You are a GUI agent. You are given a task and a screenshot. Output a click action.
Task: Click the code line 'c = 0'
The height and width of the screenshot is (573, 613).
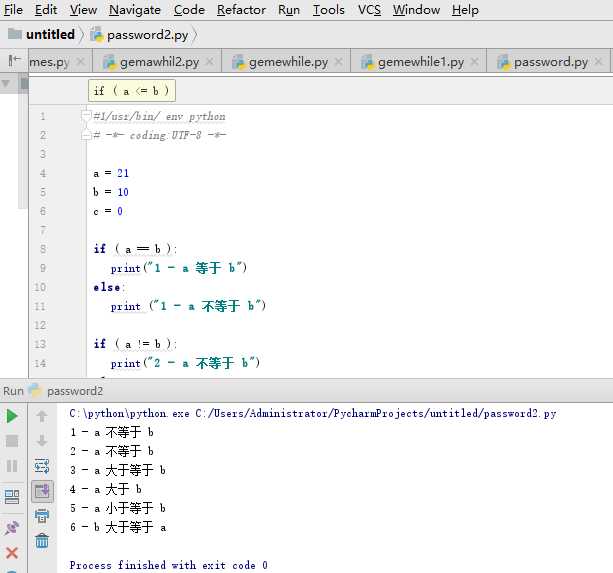coord(108,211)
